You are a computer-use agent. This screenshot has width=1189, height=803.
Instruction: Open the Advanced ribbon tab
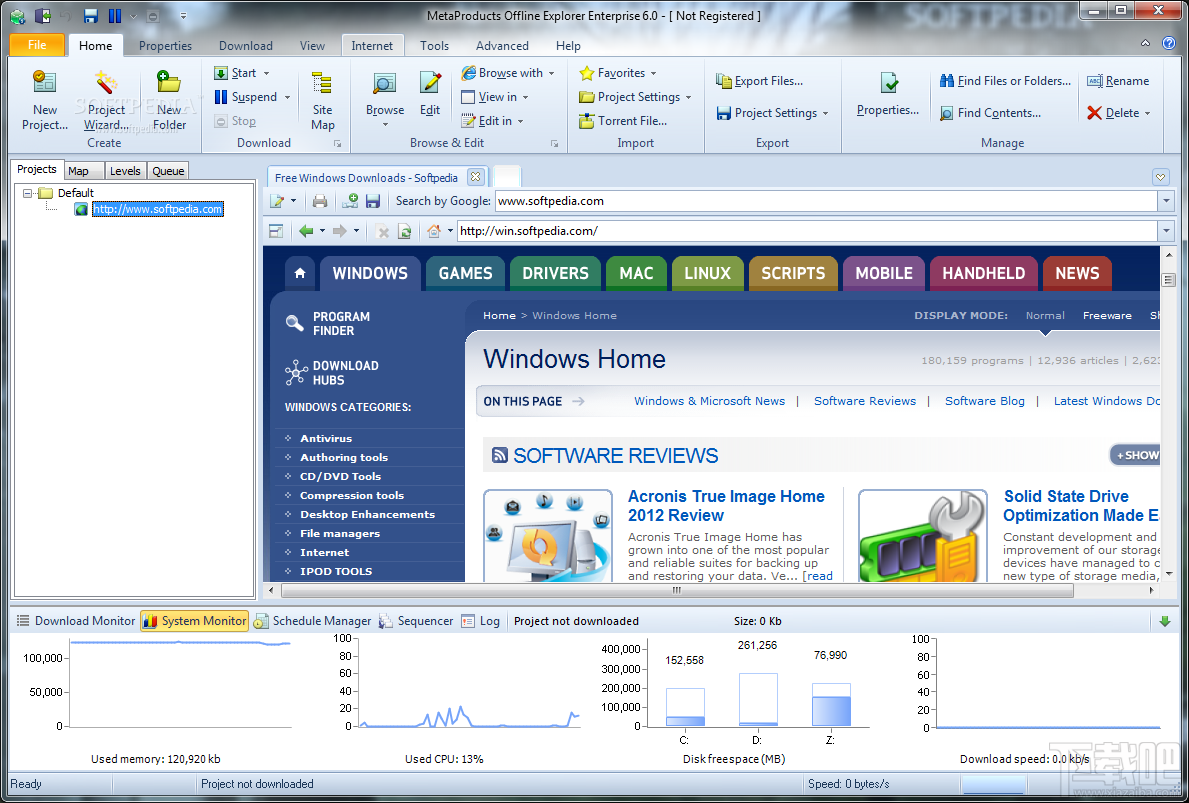(502, 45)
